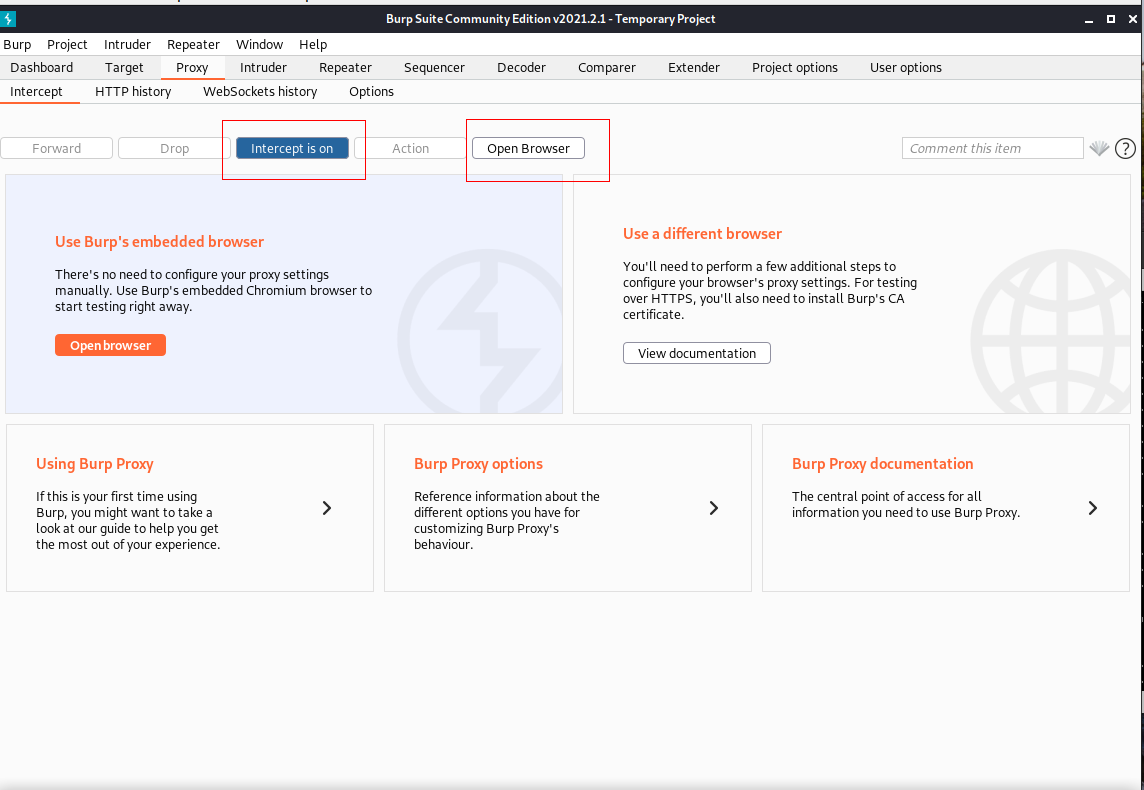Click the Use a different browser heading
The height and width of the screenshot is (790, 1144).
coord(703,233)
